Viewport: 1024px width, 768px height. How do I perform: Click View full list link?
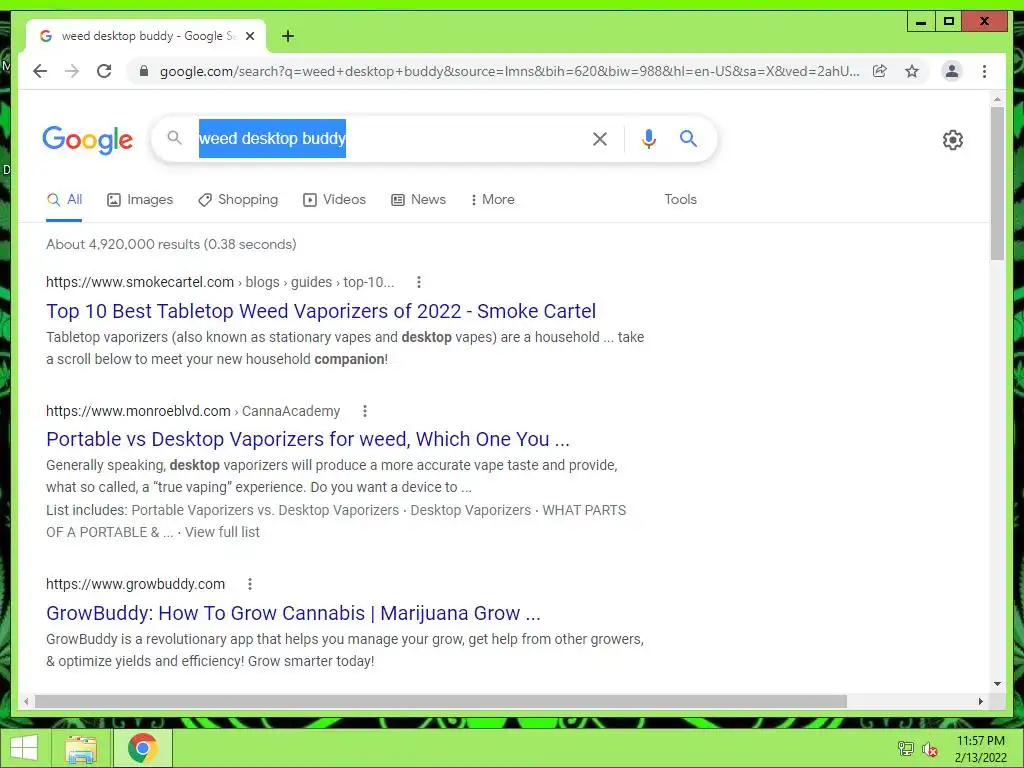point(222,532)
